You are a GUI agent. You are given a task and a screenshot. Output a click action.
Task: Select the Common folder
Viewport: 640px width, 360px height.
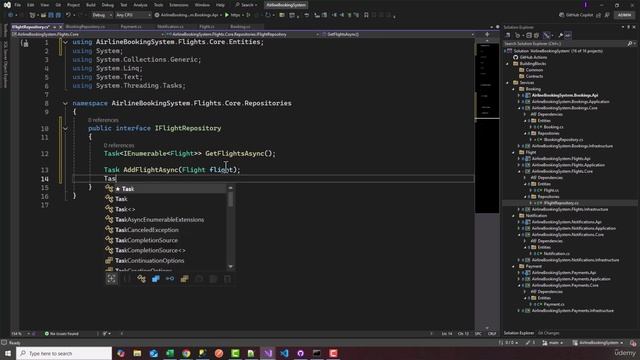534,70
